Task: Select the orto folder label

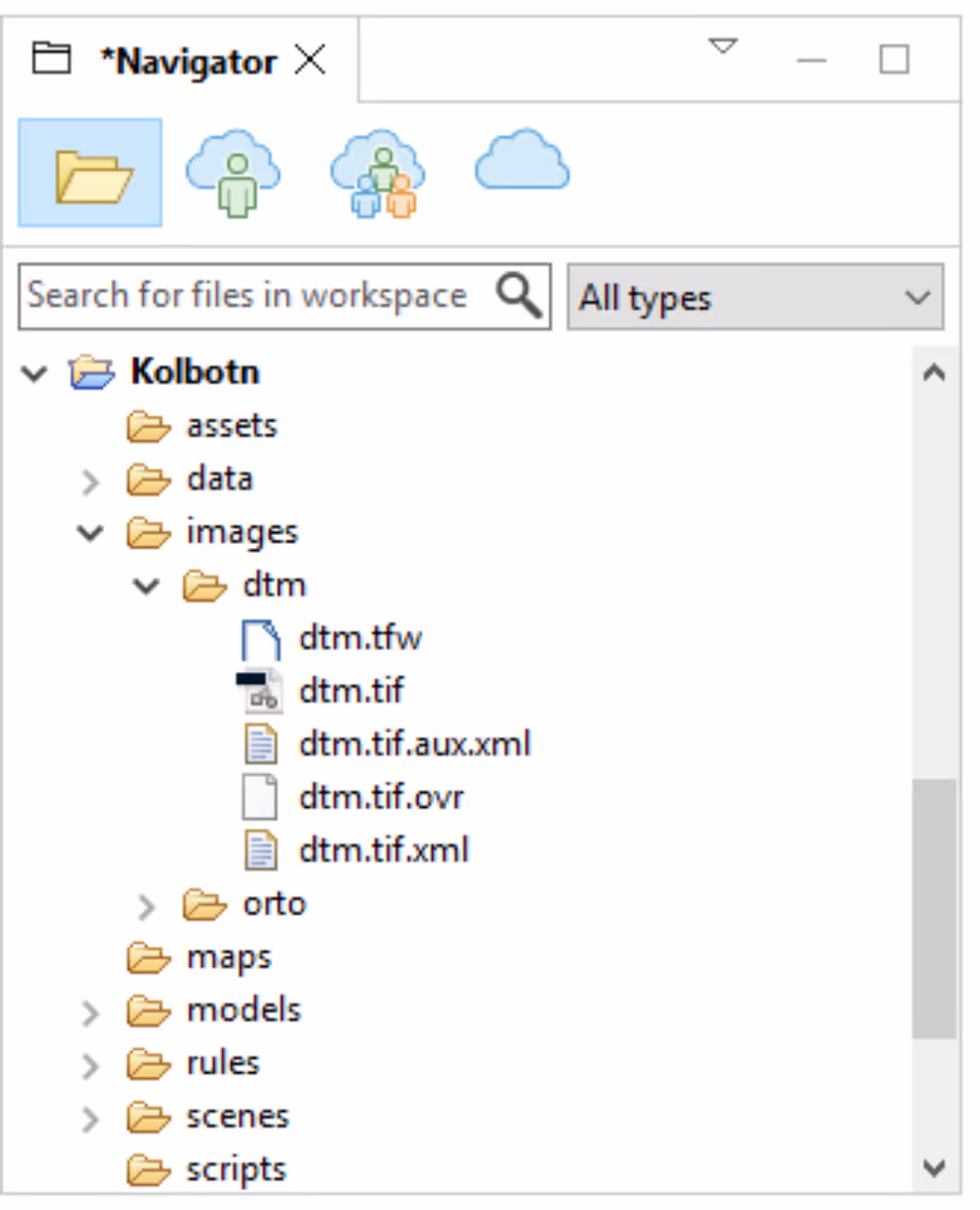Action: [x=274, y=905]
